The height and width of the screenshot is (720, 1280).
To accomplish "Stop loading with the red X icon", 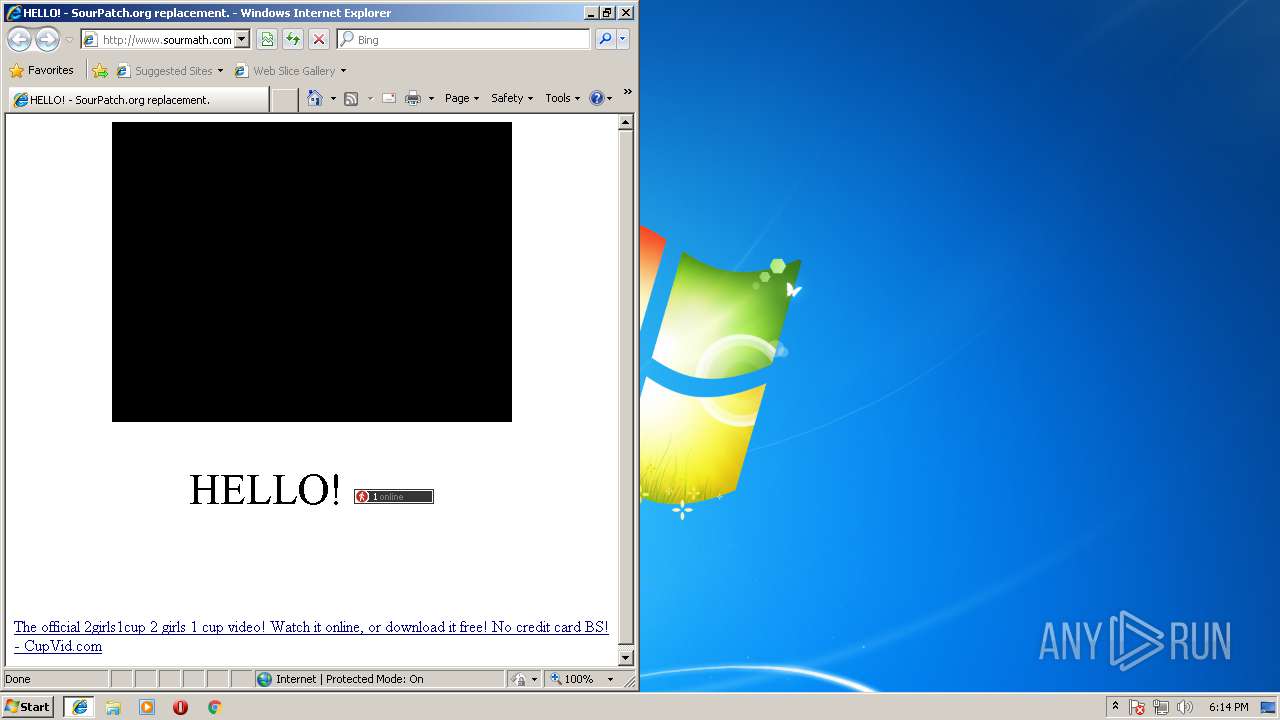I will [319, 40].
